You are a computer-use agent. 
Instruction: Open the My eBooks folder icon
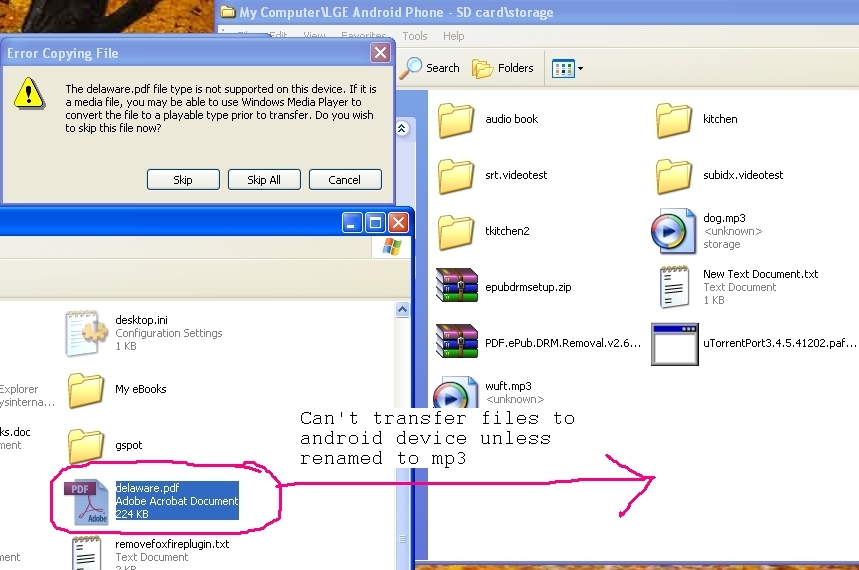point(86,390)
